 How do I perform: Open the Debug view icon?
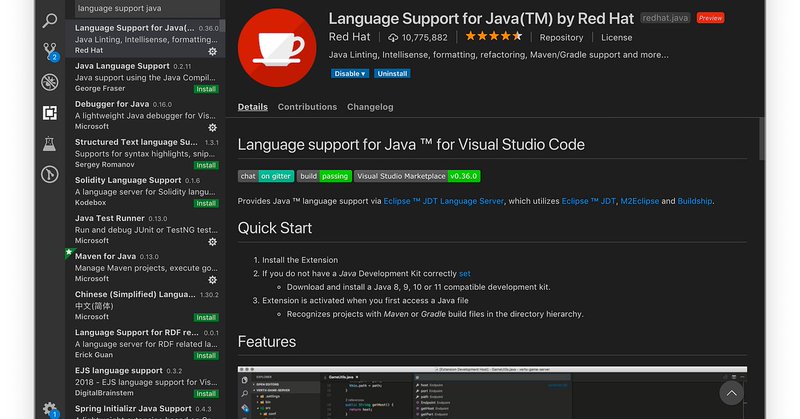tap(49, 82)
